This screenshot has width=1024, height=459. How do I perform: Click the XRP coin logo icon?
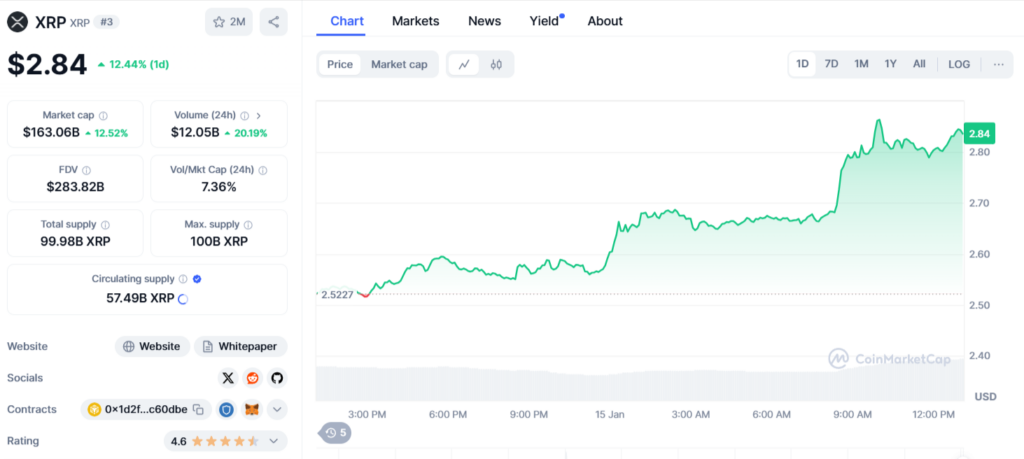point(18,22)
